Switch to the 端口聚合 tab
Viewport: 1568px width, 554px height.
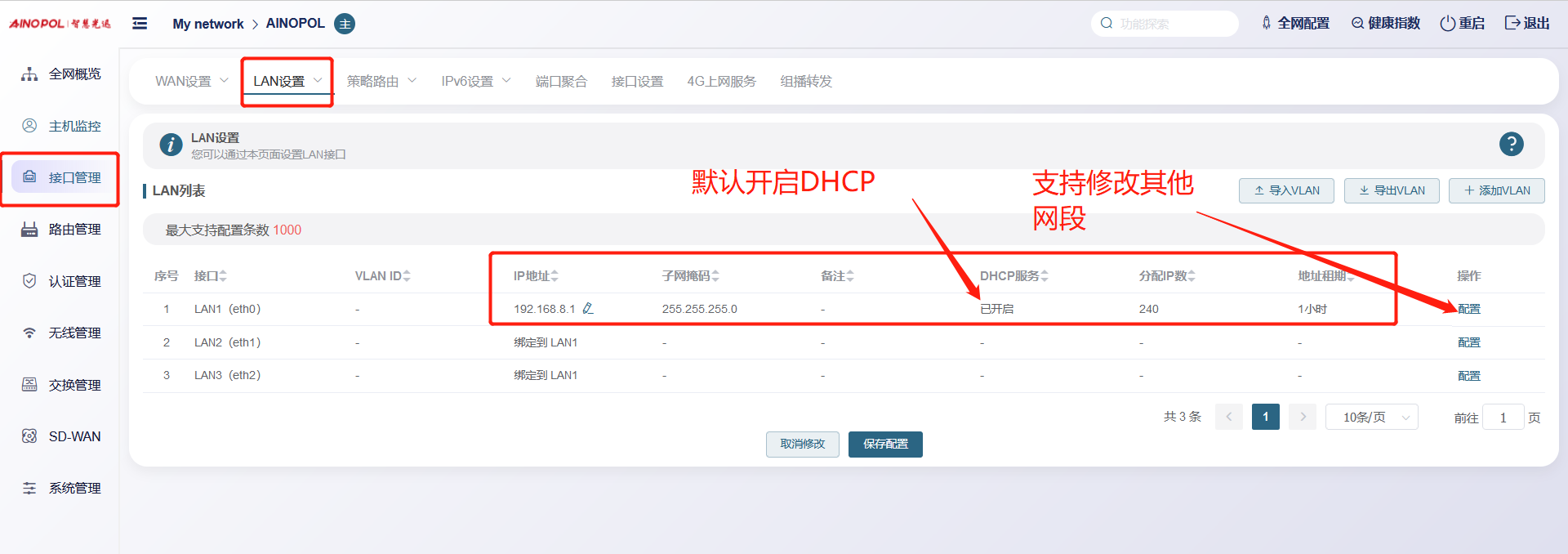click(x=561, y=82)
